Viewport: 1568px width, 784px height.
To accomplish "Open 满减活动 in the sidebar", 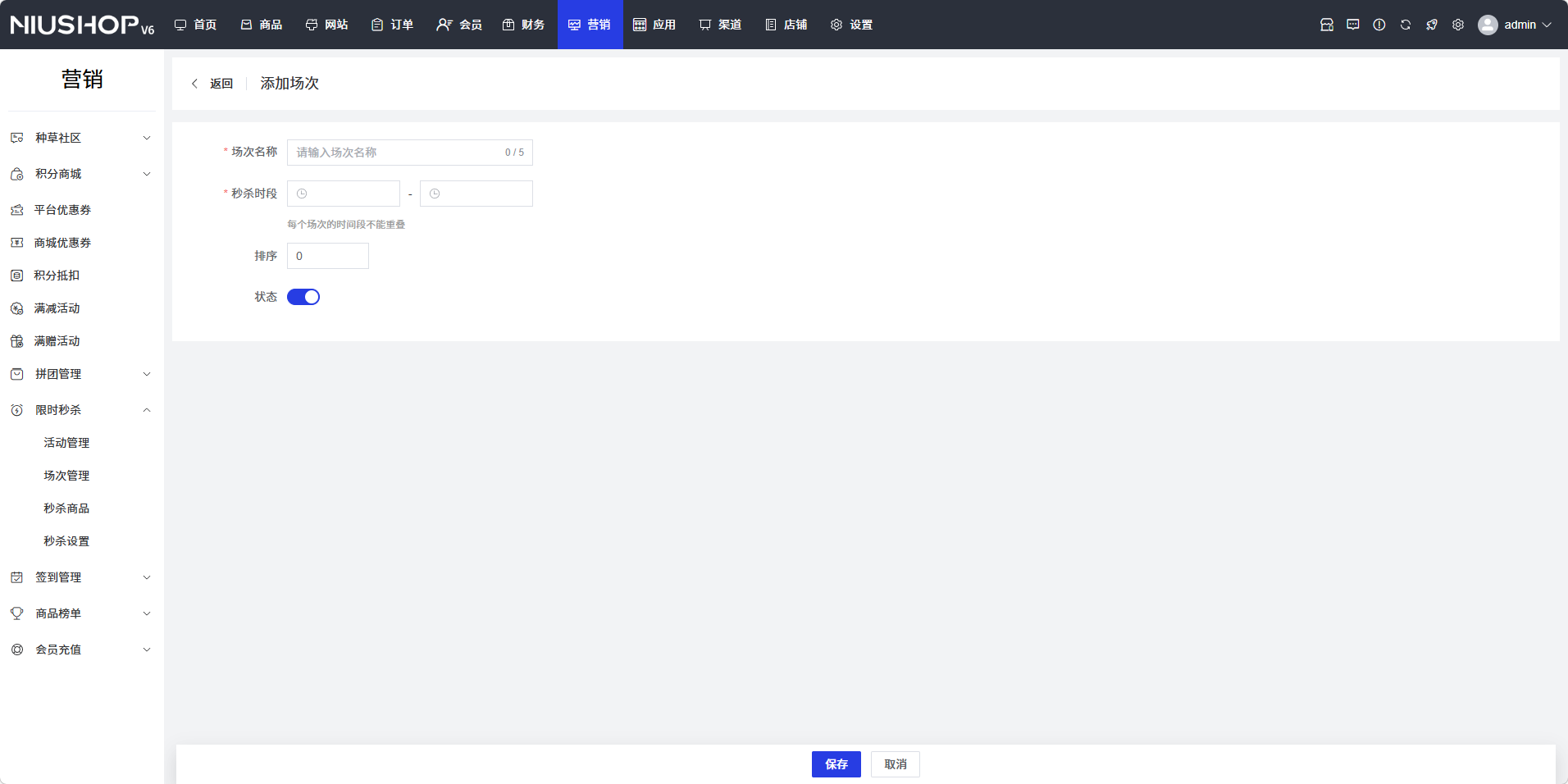I will point(82,308).
